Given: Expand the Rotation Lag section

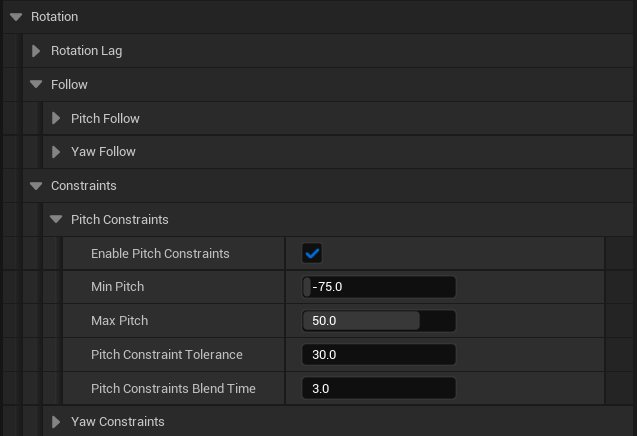Looking at the screenshot, I should pyautogui.click(x=37, y=51).
